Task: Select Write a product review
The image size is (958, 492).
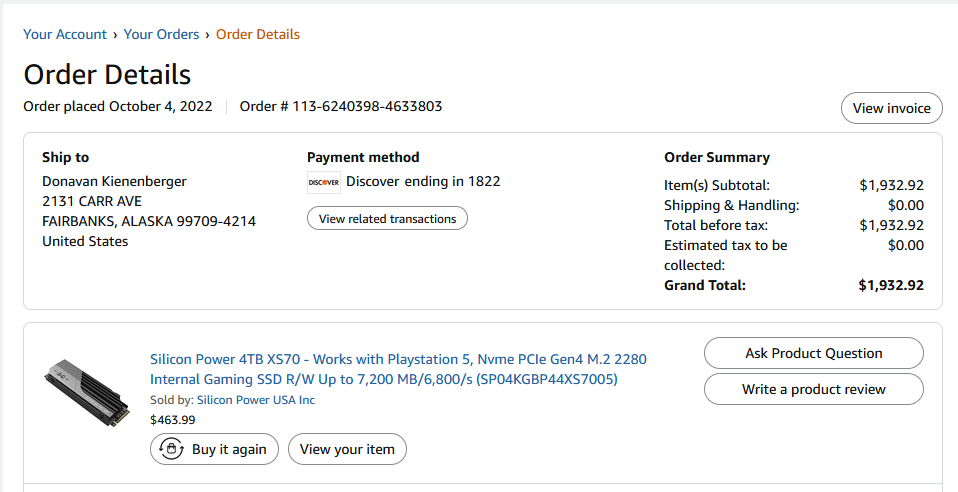Action: tap(813, 389)
